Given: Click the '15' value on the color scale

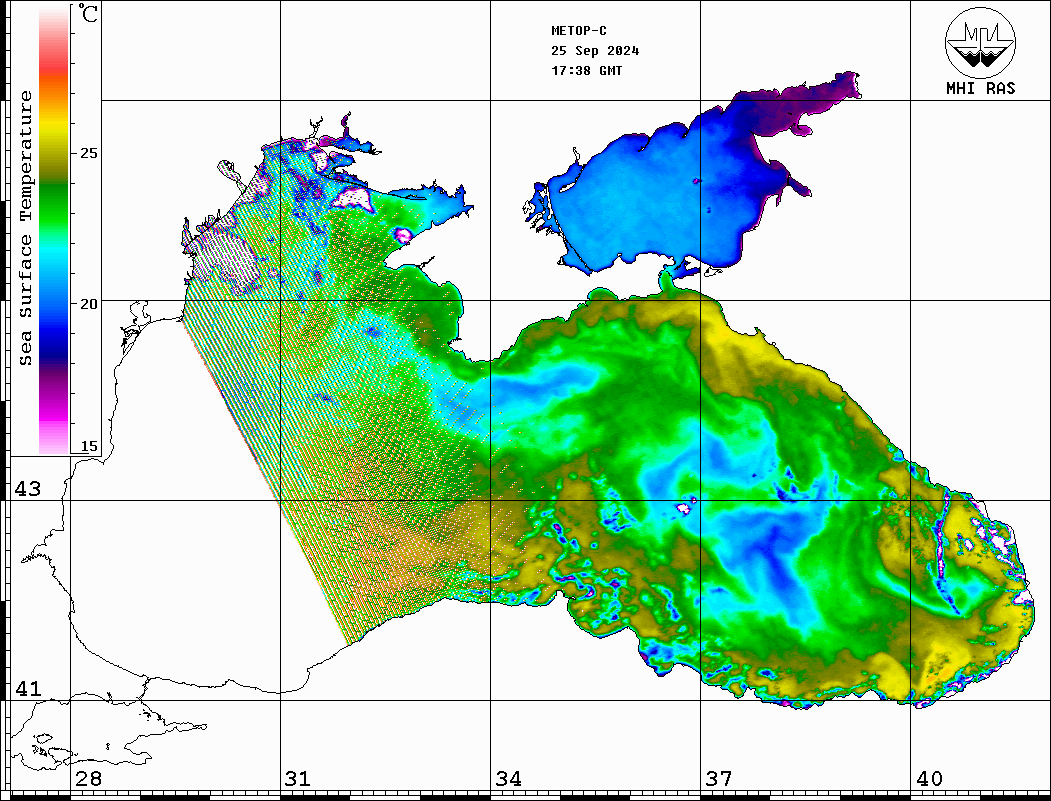Looking at the screenshot, I should [x=88, y=446].
